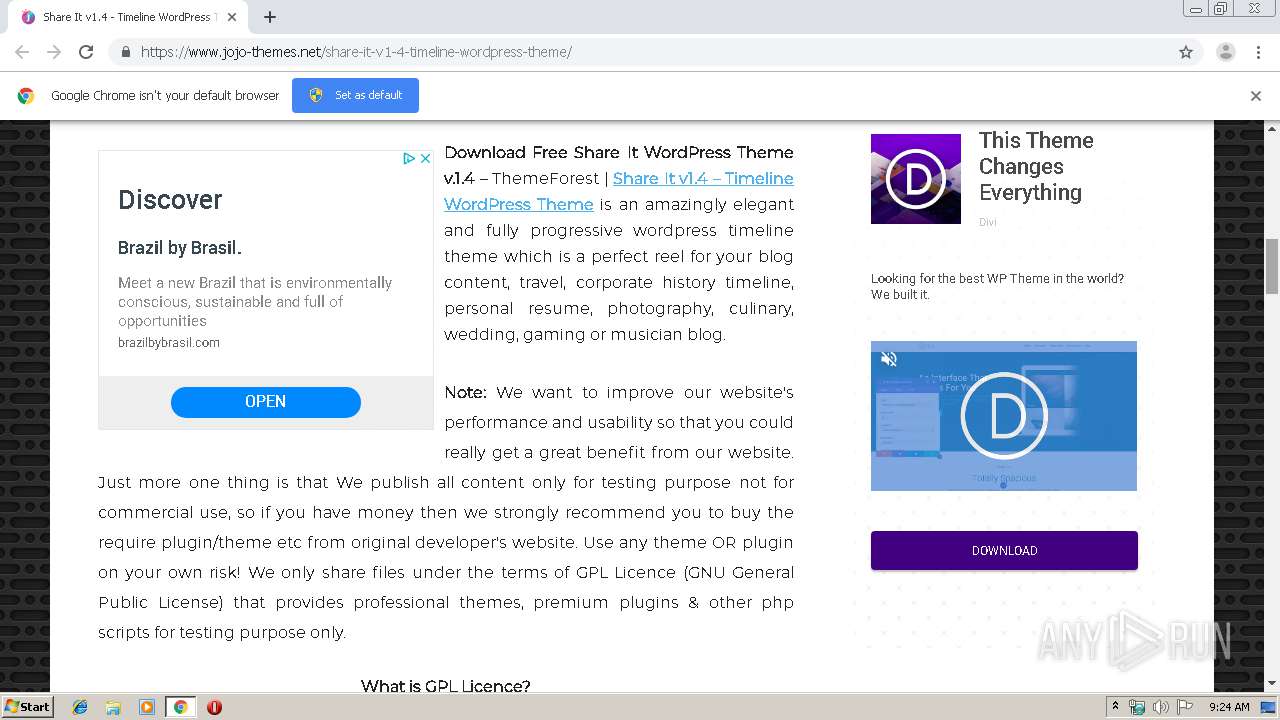Open Share It v1.4 – Timeline WordPress Theme link
This screenshot has height=720, width=1280.
[619, 191]
